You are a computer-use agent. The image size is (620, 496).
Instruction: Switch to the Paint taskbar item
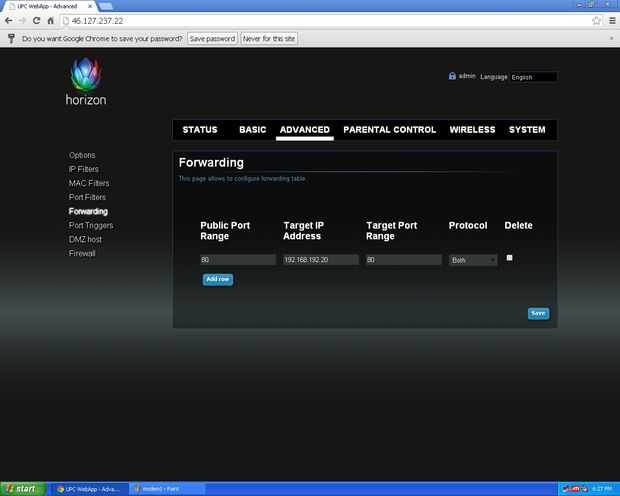(x=168, y=489)
